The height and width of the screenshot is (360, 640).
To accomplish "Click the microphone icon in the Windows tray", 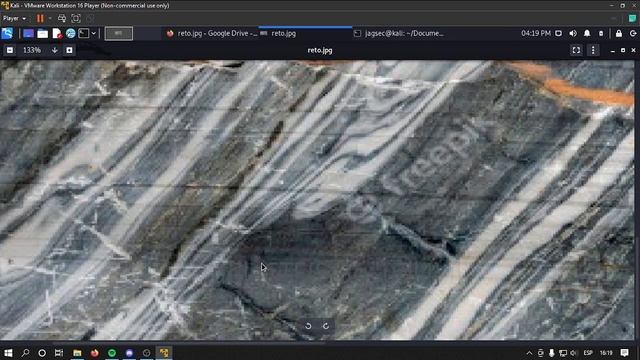I will click(x=551, y=353).
